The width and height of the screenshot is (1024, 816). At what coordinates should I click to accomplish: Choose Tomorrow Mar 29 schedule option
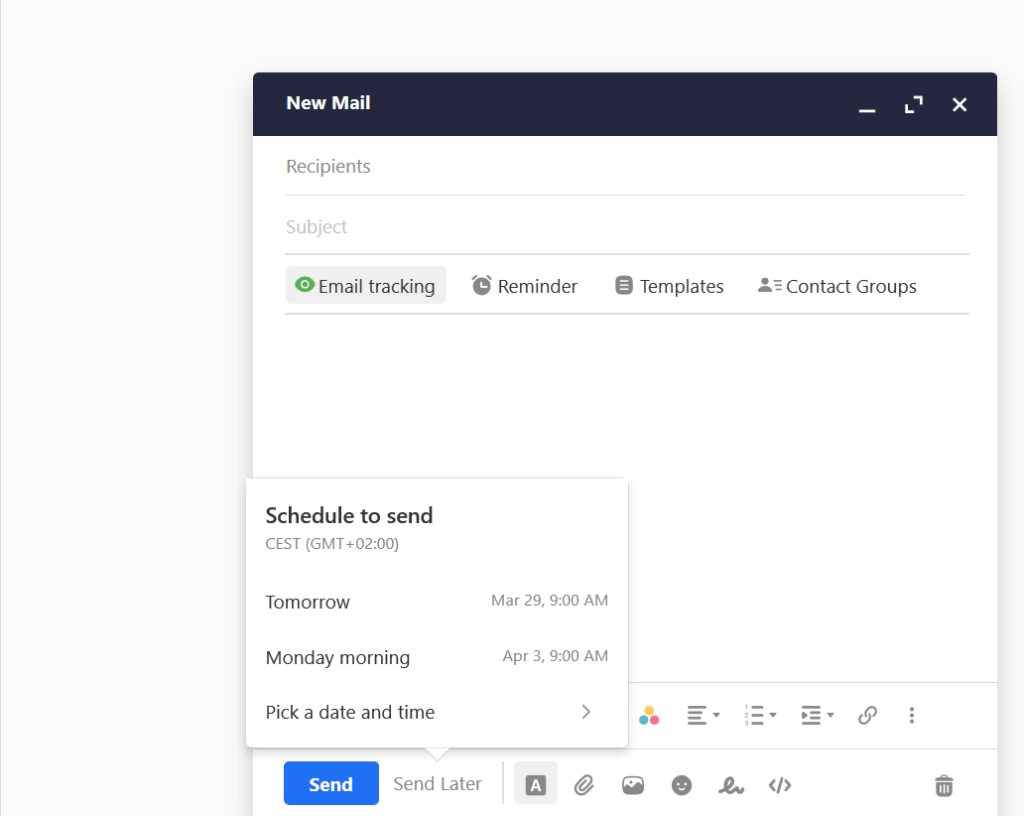(436, 602)
